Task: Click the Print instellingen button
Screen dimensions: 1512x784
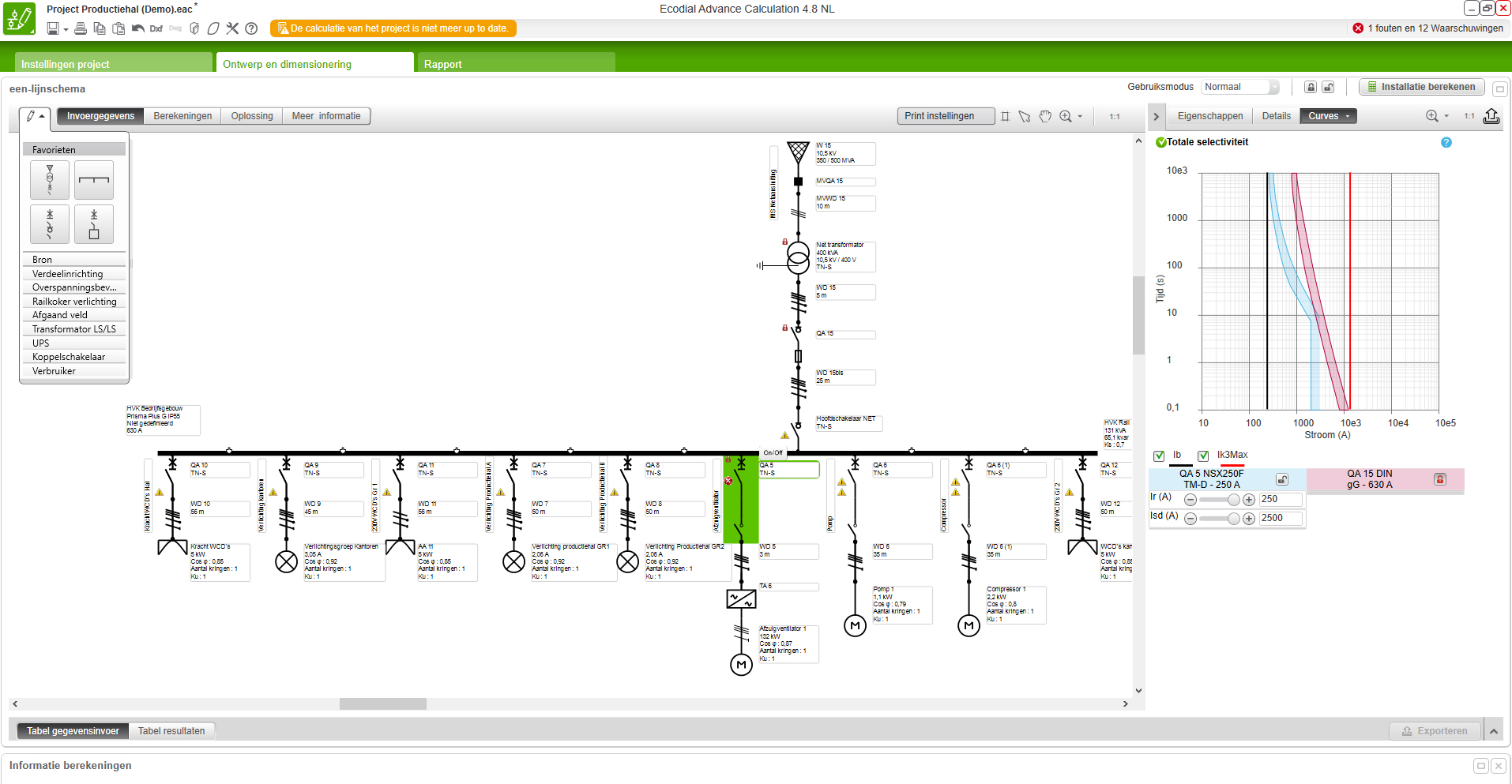Action: click(x=938, y=116)
